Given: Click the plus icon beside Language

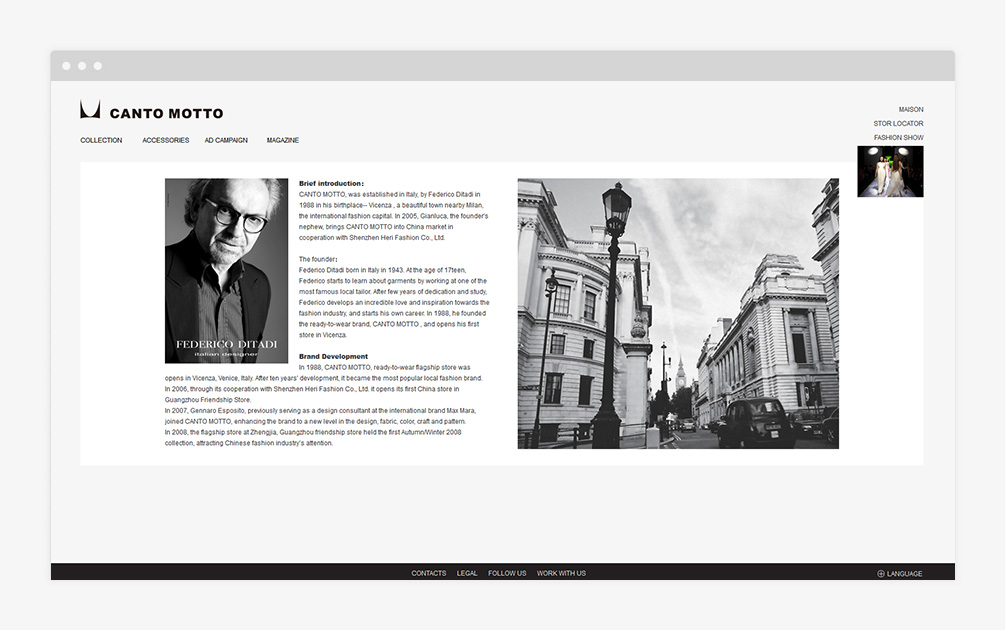Looking at the screenshot, I should point(881,574).
